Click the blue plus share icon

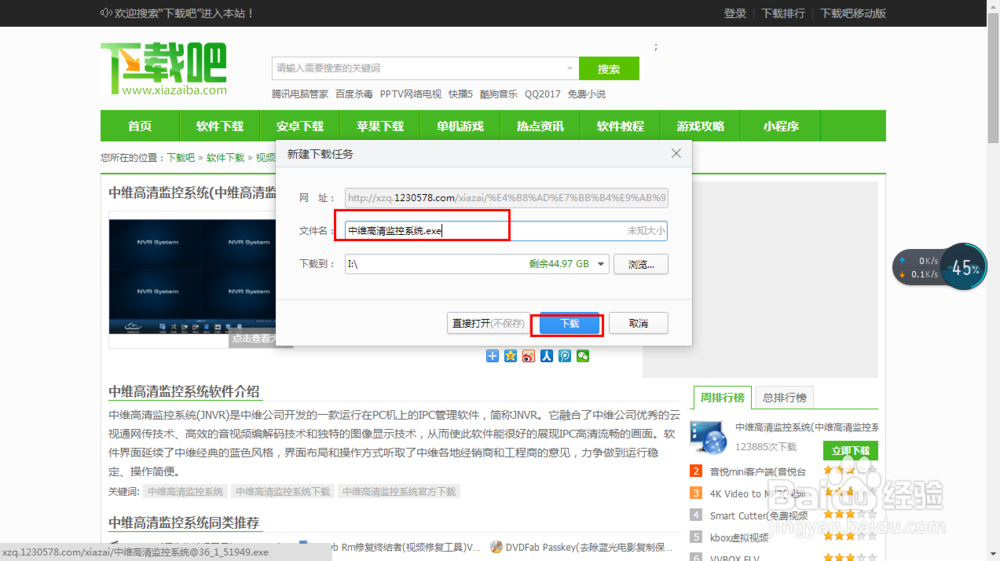point(492,356)
